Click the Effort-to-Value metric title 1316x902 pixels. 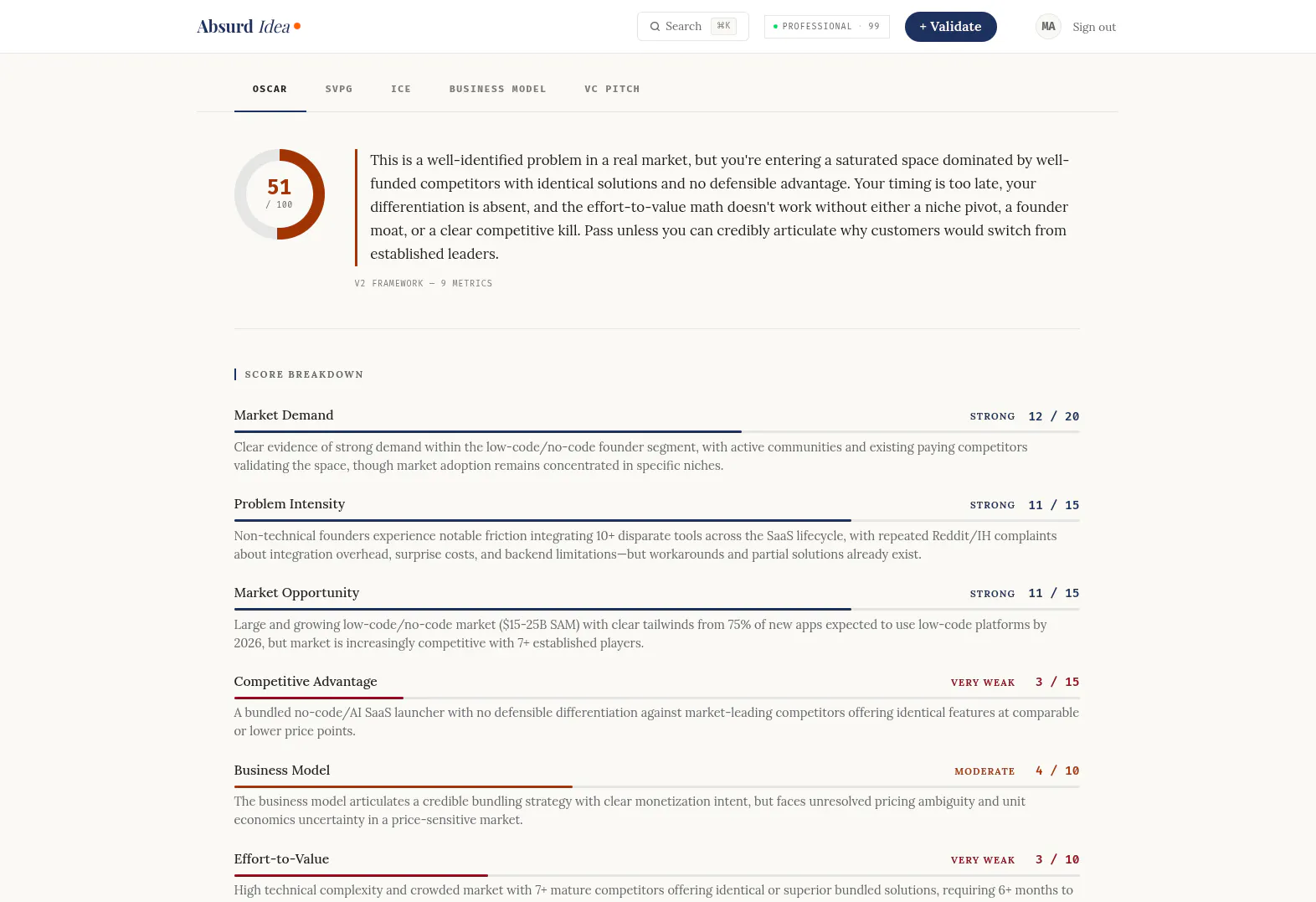tap(281, 859)
